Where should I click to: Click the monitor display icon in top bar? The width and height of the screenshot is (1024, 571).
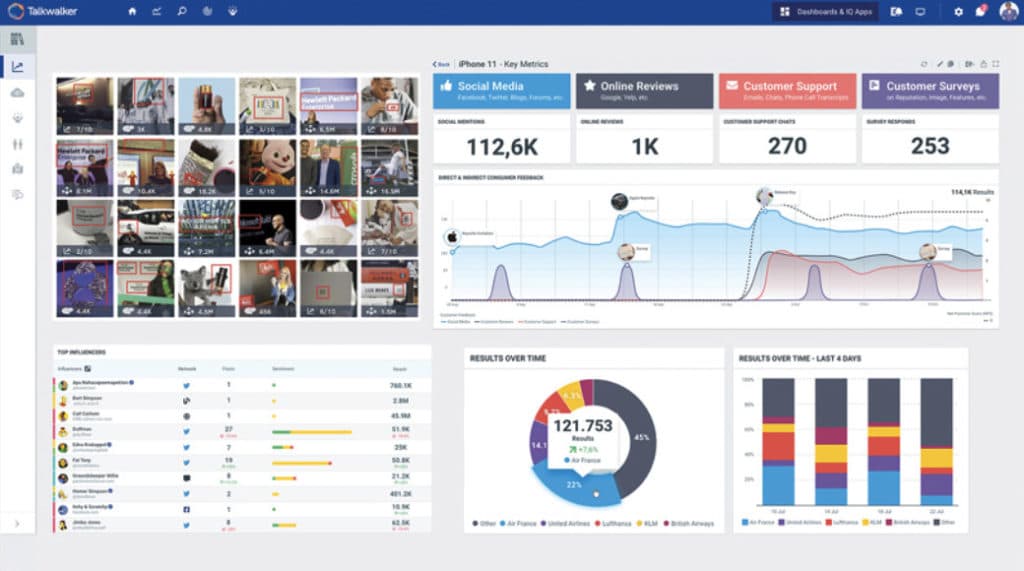pyautogui.click(x=920, y=12)
